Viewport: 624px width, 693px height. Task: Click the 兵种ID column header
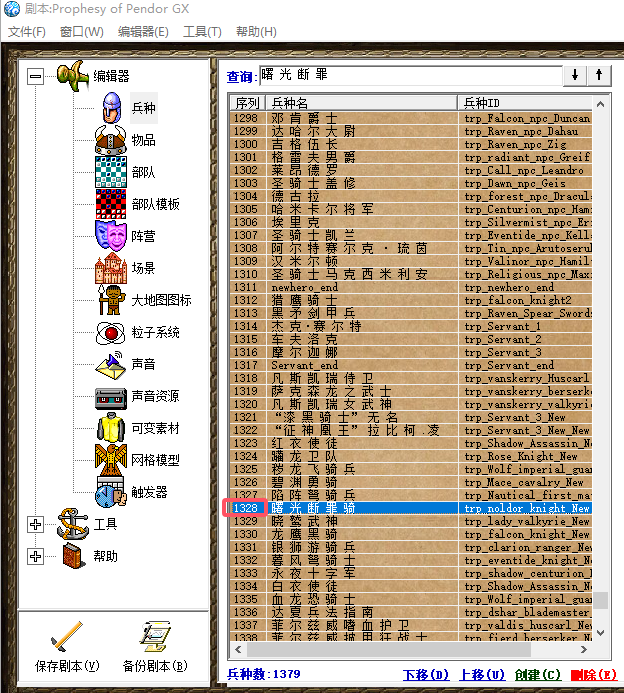pyautogui.click(x=525, y=103)
